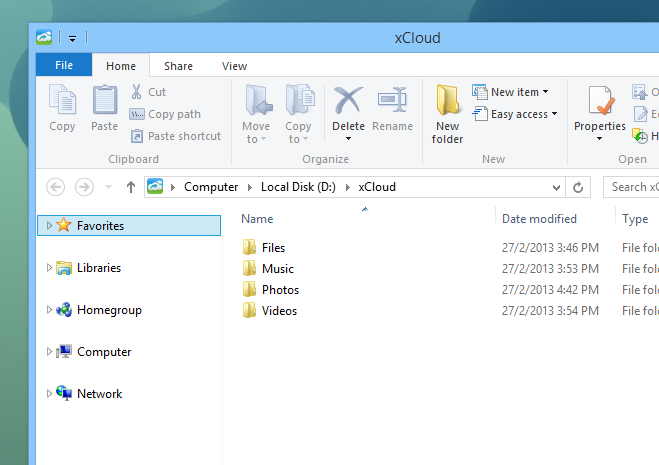Switch to the Home ribbon tab
Screen dimensions: 659x465
121,66
